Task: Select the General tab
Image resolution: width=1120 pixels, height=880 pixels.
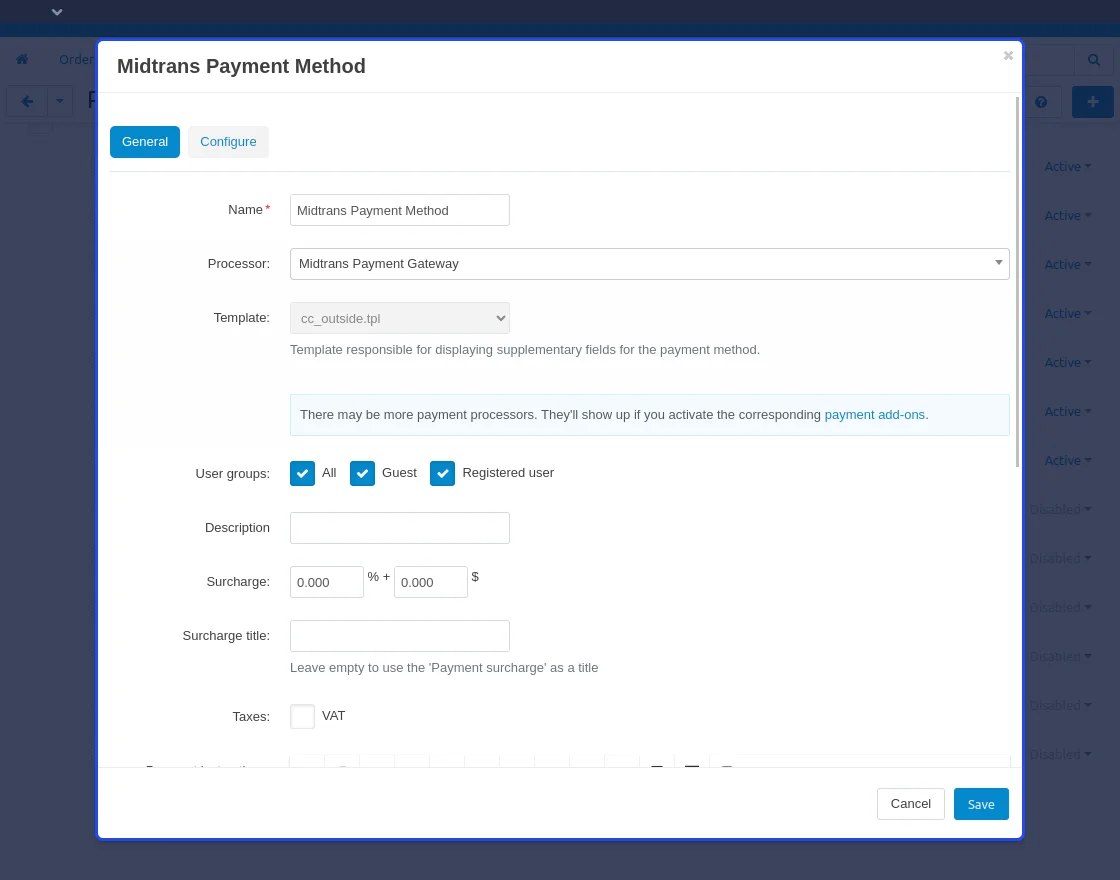Action: pos(145,142)
